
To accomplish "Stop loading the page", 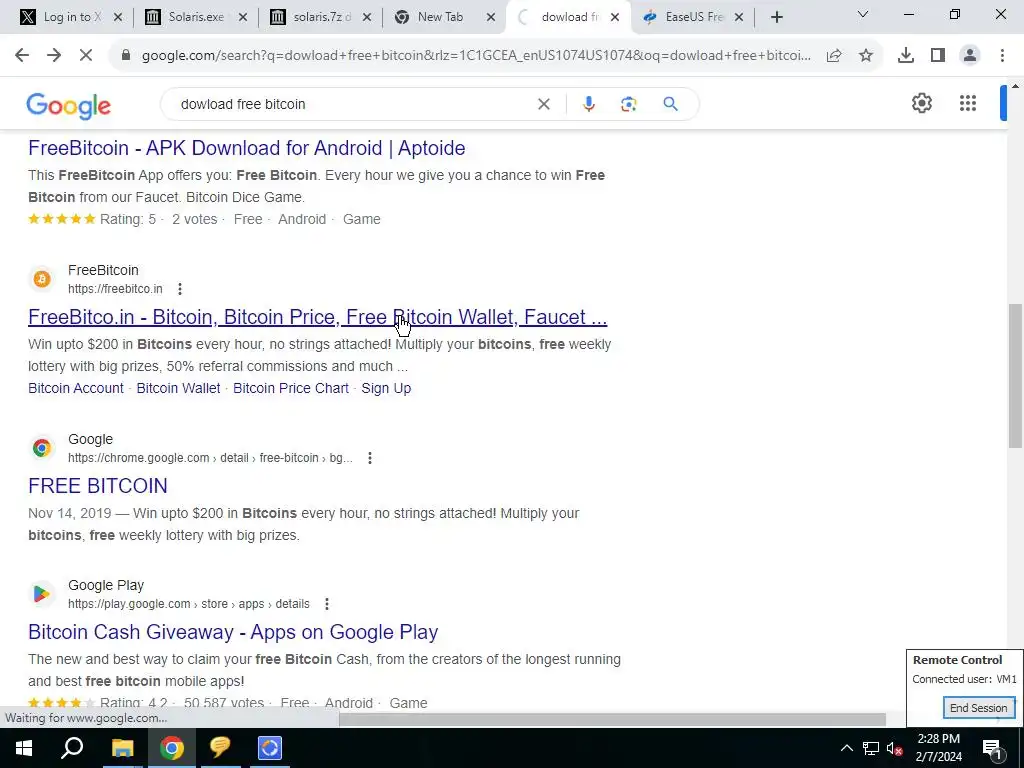I will click(86, 56).
